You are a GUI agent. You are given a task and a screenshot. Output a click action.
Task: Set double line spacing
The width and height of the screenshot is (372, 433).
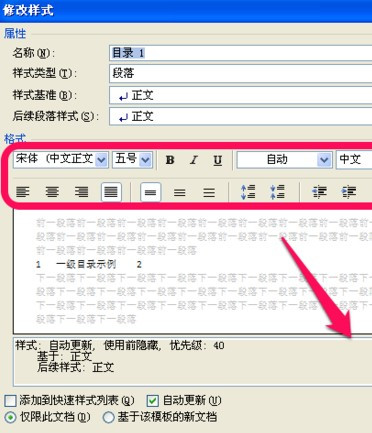pos(209,192)
